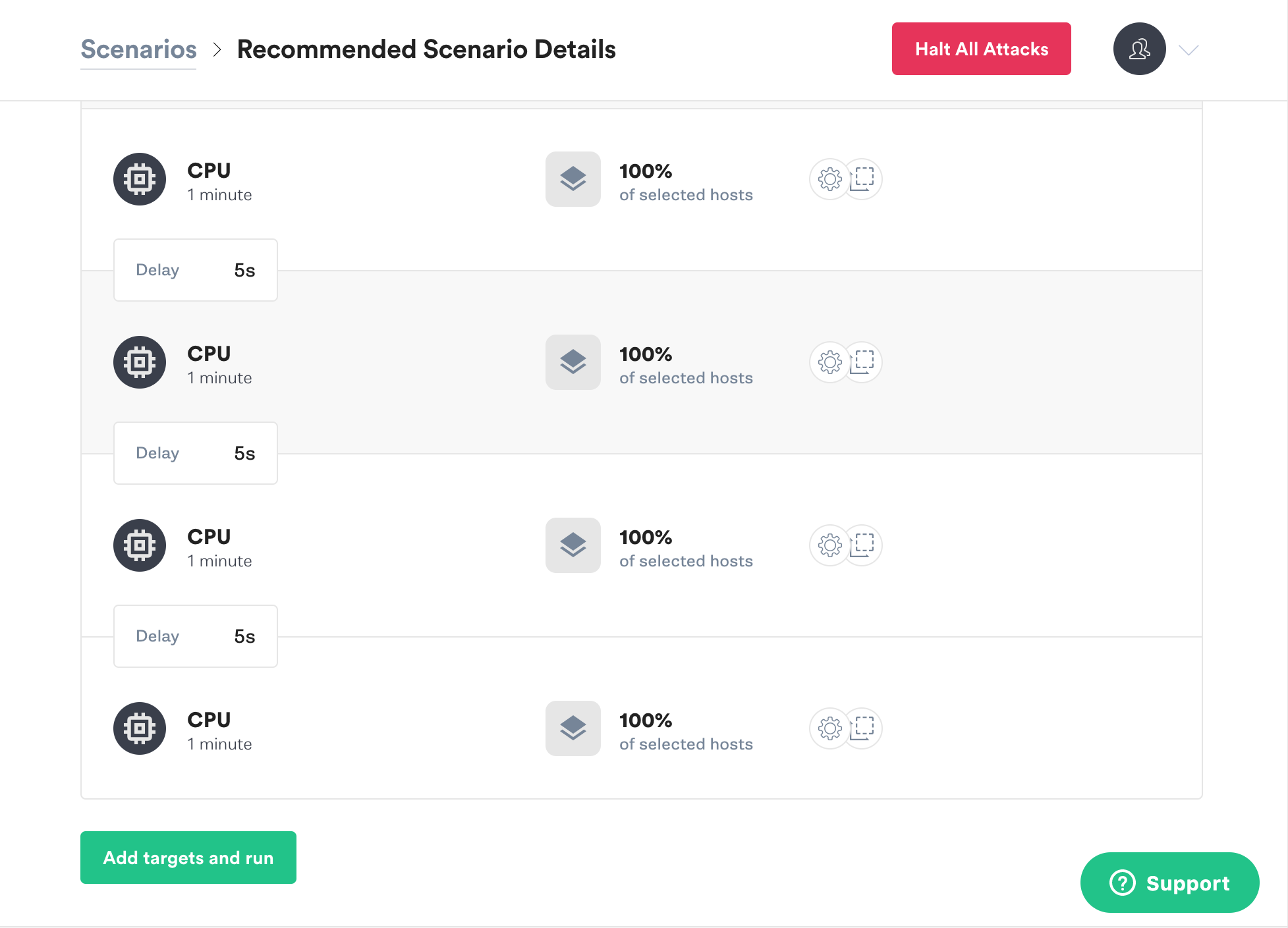This screenshot has width=1288, height=928.
Task: Expand the account dropdown chevron
Action: pyautogui.click(x=1189, y=50)
